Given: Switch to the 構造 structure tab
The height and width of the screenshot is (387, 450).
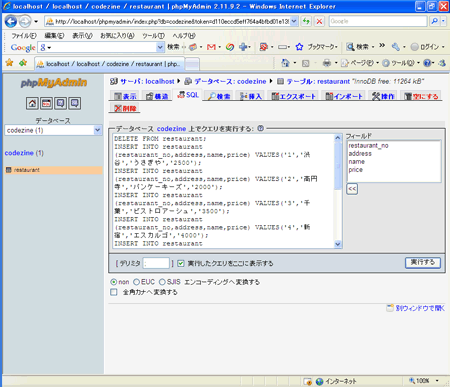Looking at the screenshot, I should pyautogui.click(x=158, y=96).
